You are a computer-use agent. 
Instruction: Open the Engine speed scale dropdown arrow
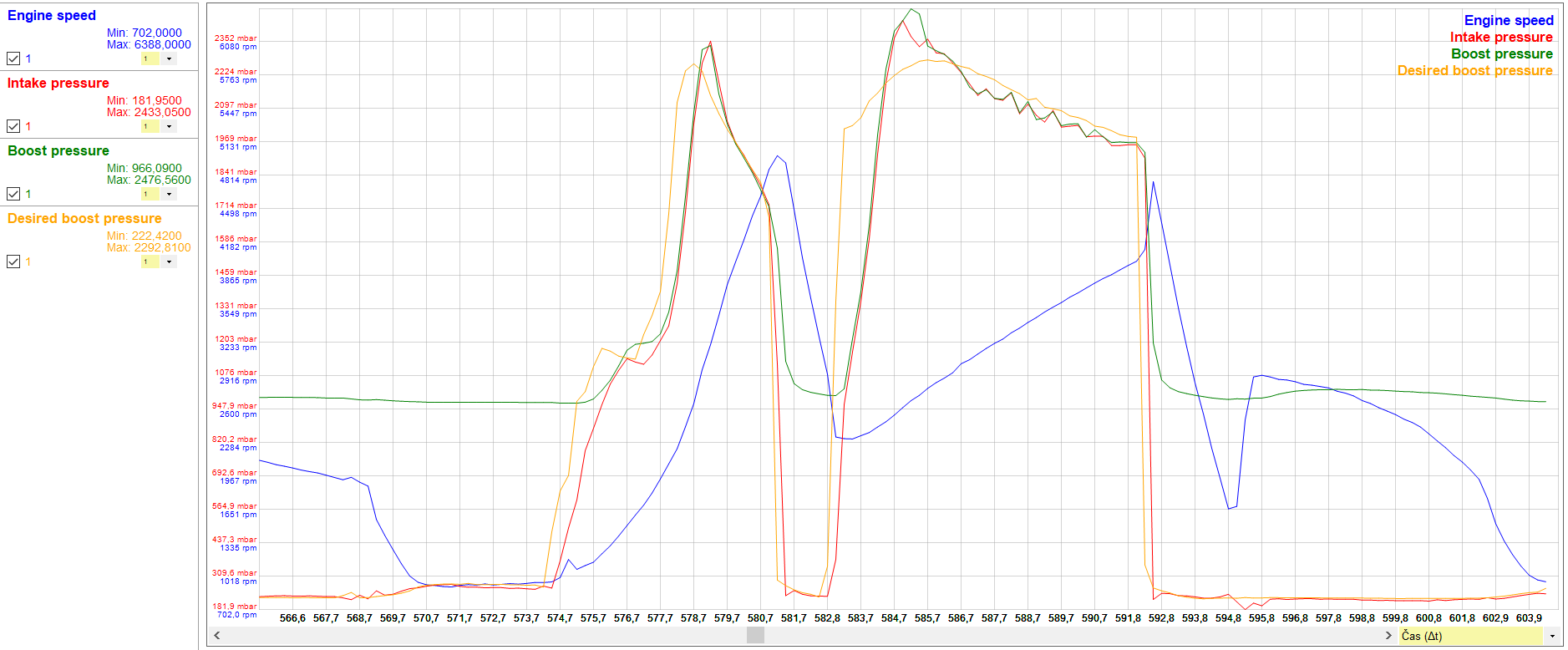pos(169,58)
